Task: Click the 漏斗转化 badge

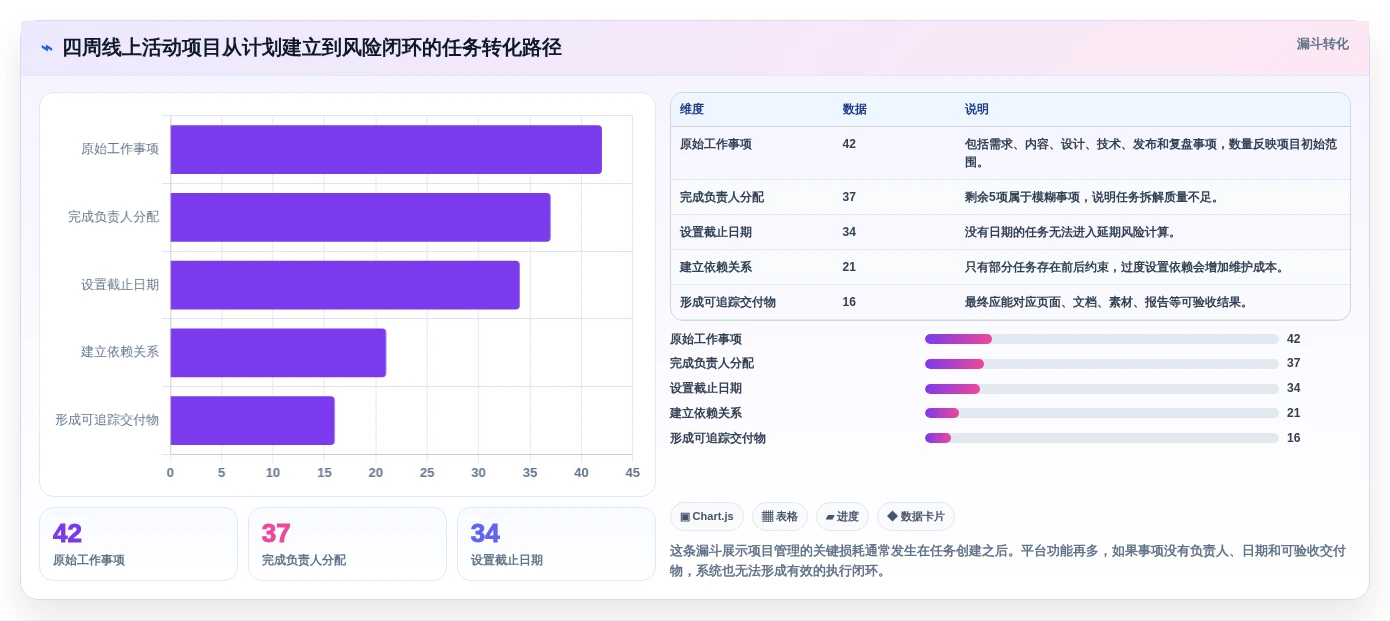Action: tap(1322, 44)
